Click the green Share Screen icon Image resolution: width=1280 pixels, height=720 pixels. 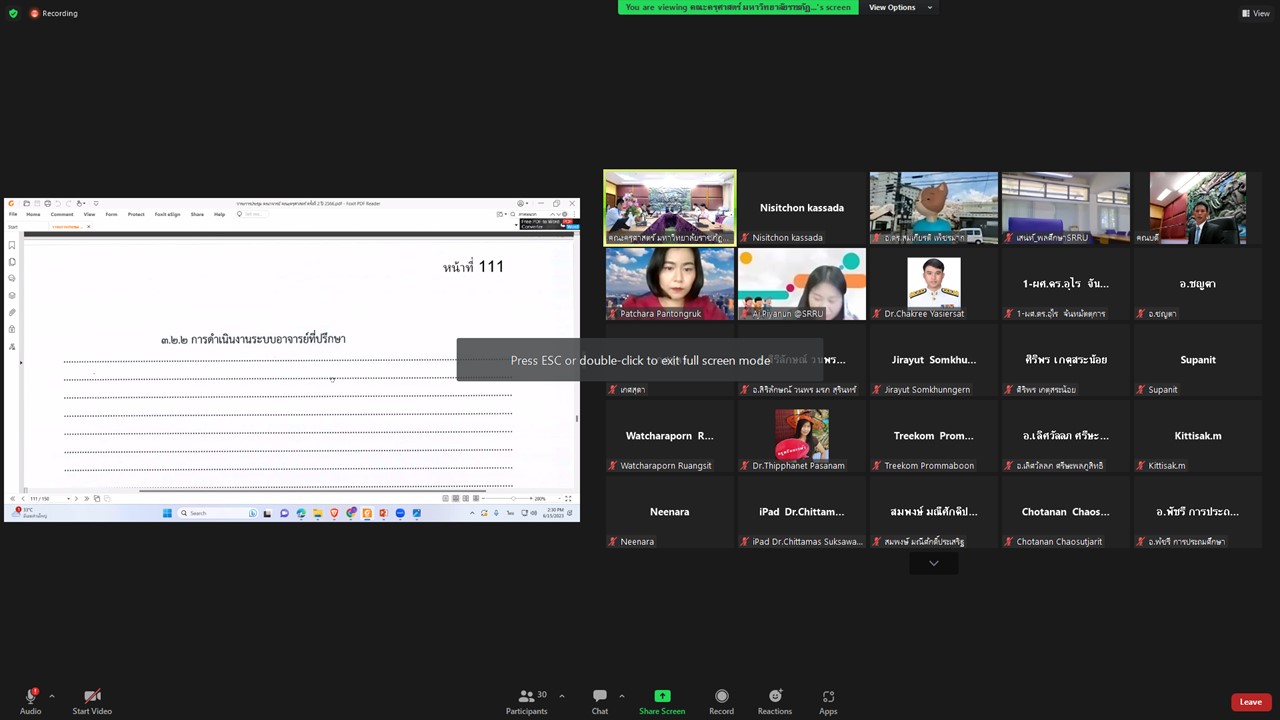point(662,696)
